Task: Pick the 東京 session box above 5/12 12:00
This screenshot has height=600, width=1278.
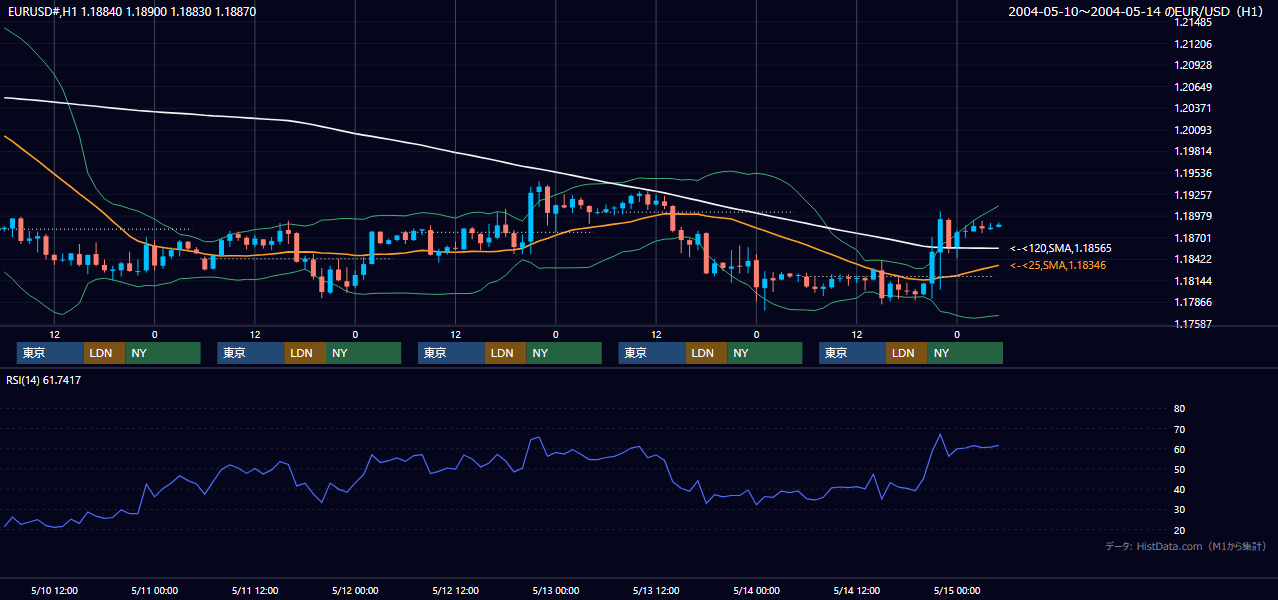Action: pyautogui.click(x=451, y=353)
